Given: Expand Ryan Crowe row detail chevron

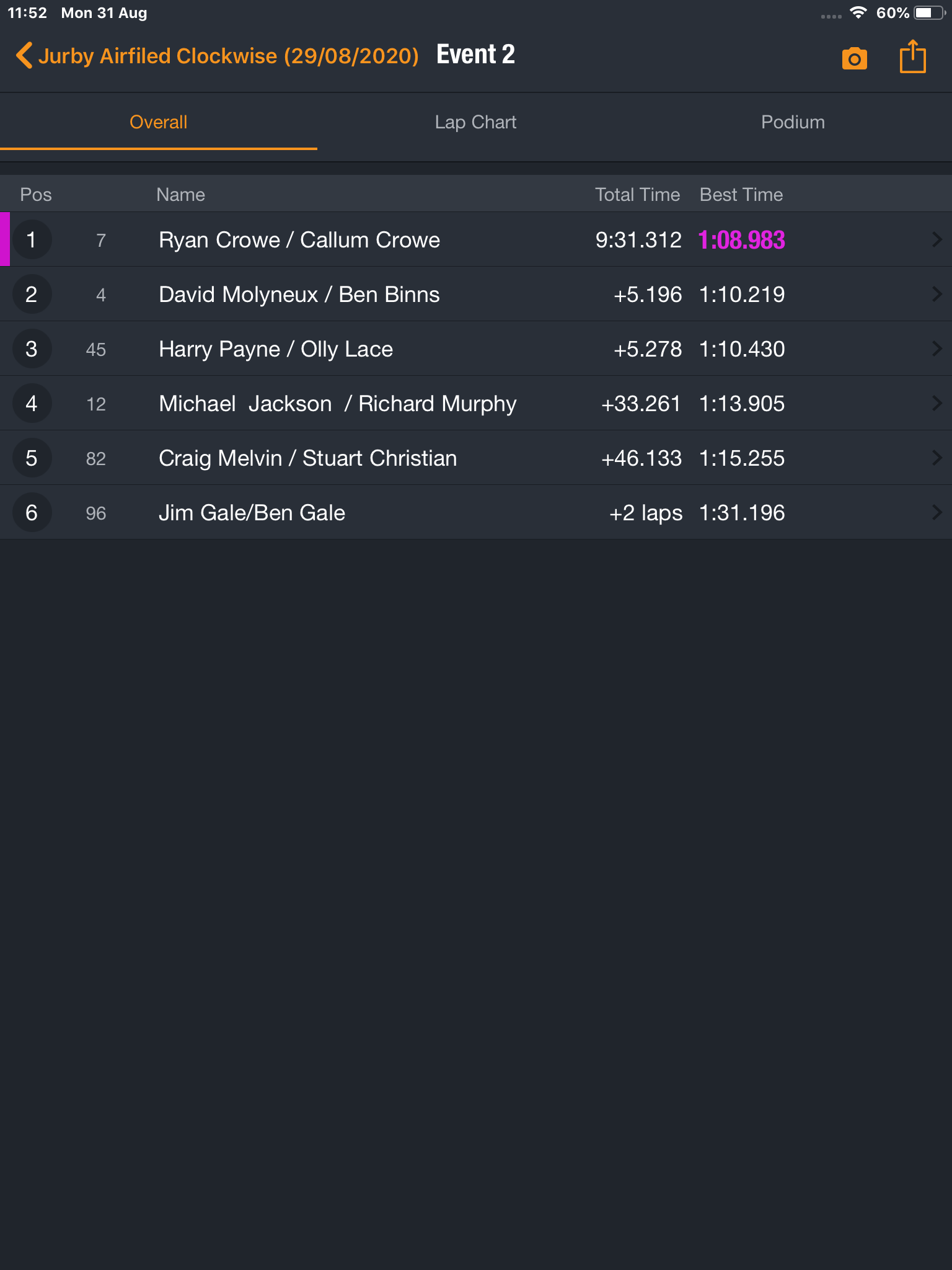Looking at the screenshot, I should tap(937, 239).
